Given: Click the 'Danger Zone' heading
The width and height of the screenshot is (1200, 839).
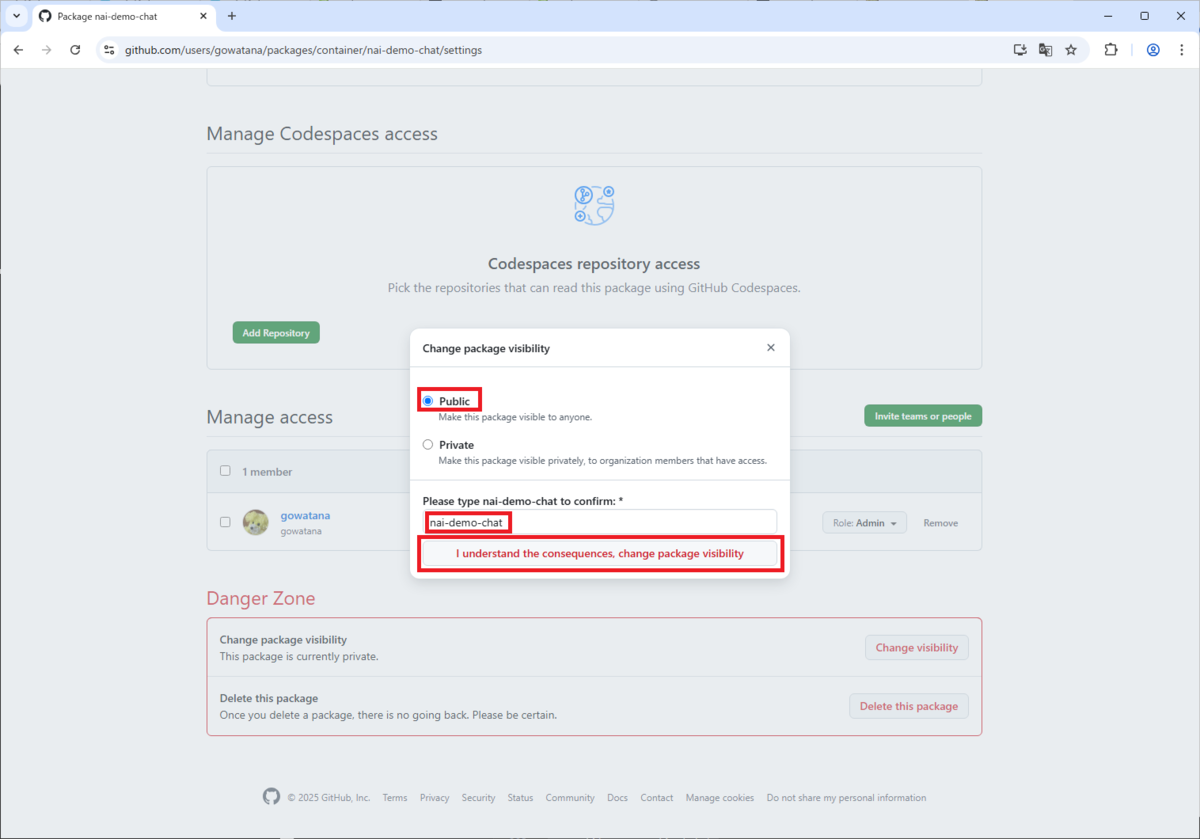Looking at the screenshot, I should coord(261,598).
